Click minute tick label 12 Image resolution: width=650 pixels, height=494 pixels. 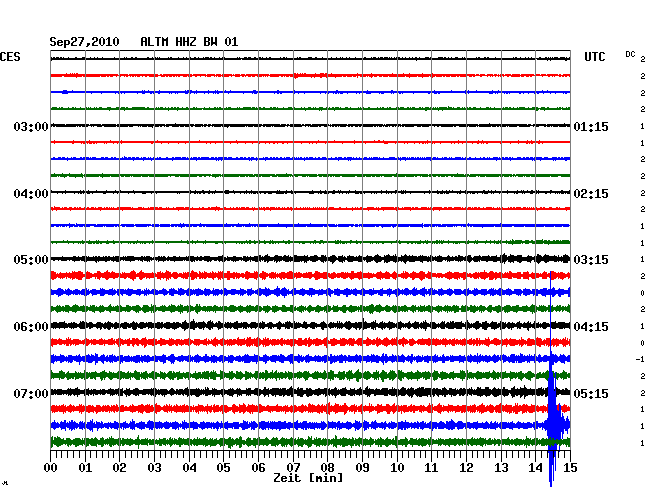pos(466,468)
